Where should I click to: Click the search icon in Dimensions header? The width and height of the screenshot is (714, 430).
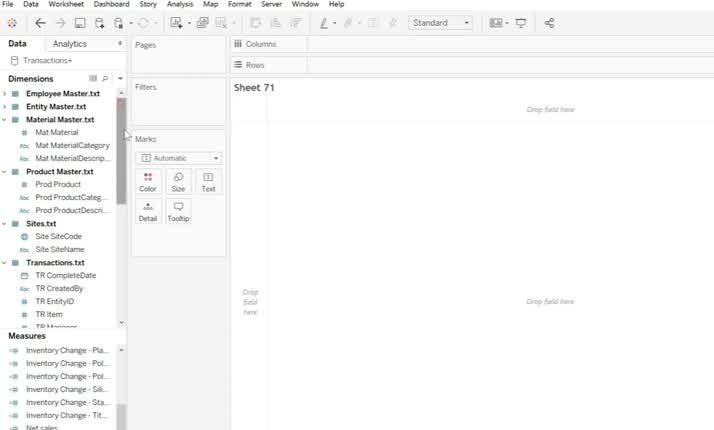click(x=105, y=78)
